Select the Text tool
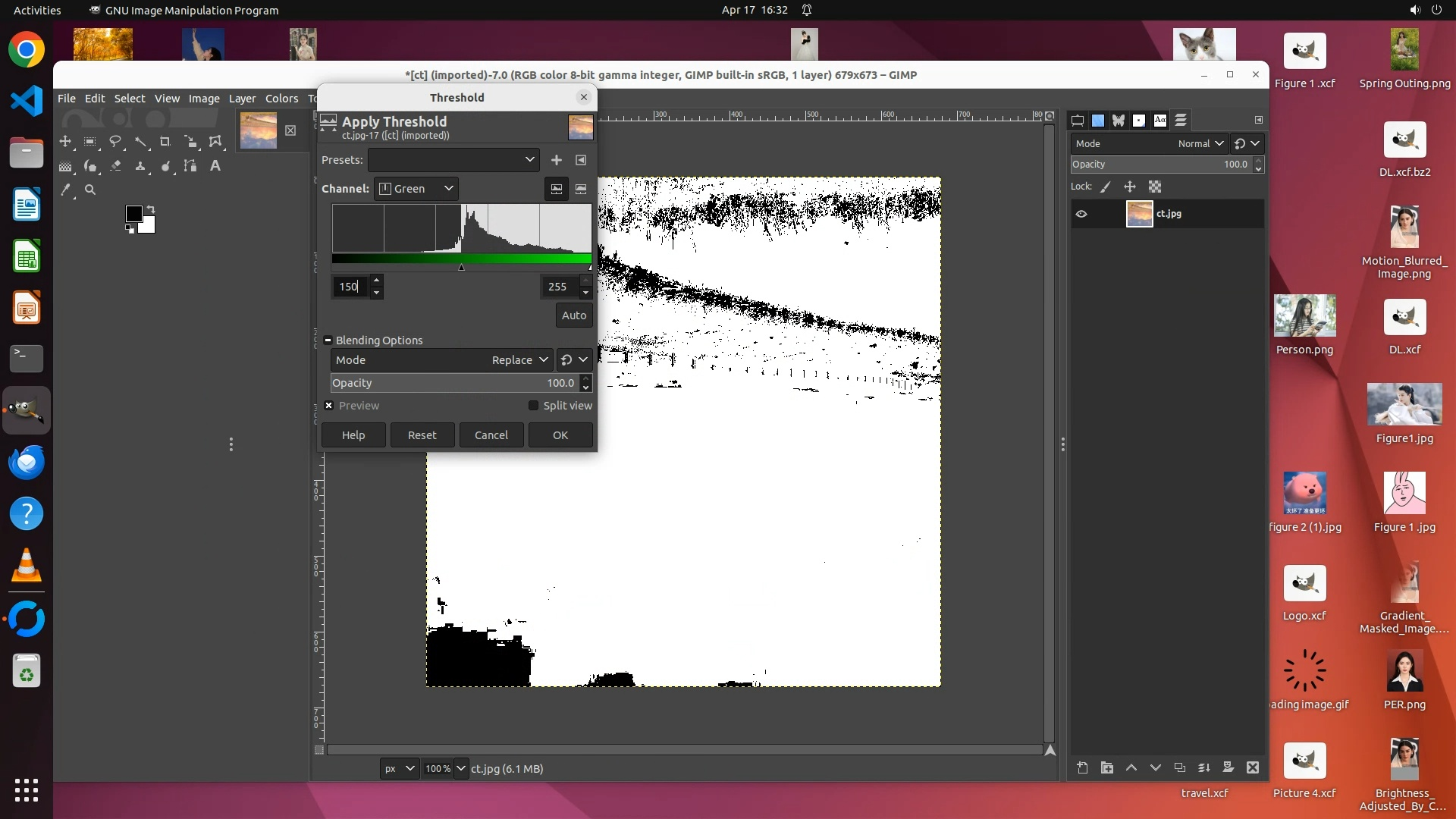Viewport: 1456px width, 819px height. tap(215, 166)
